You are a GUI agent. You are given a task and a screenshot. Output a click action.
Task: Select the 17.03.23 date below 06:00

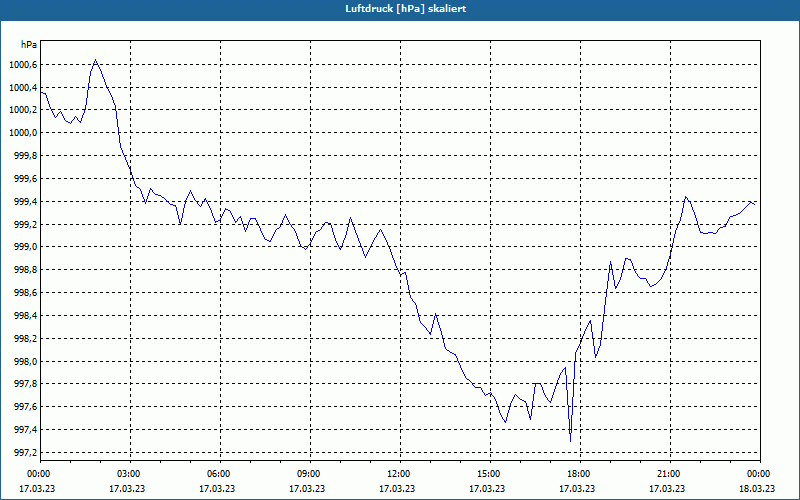[217, 488]
